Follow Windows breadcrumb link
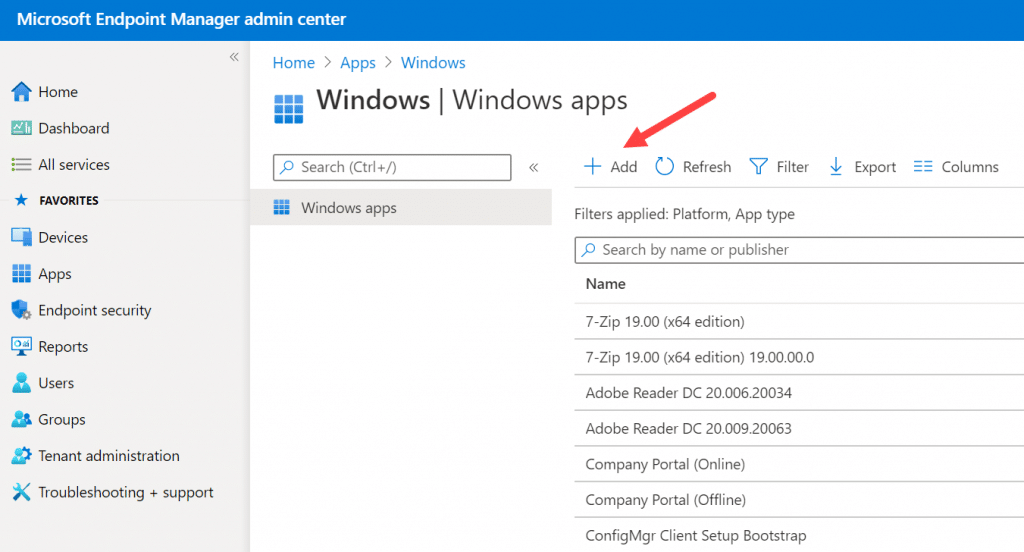This screenshot has width=1024, height=552. click(433, 63)
